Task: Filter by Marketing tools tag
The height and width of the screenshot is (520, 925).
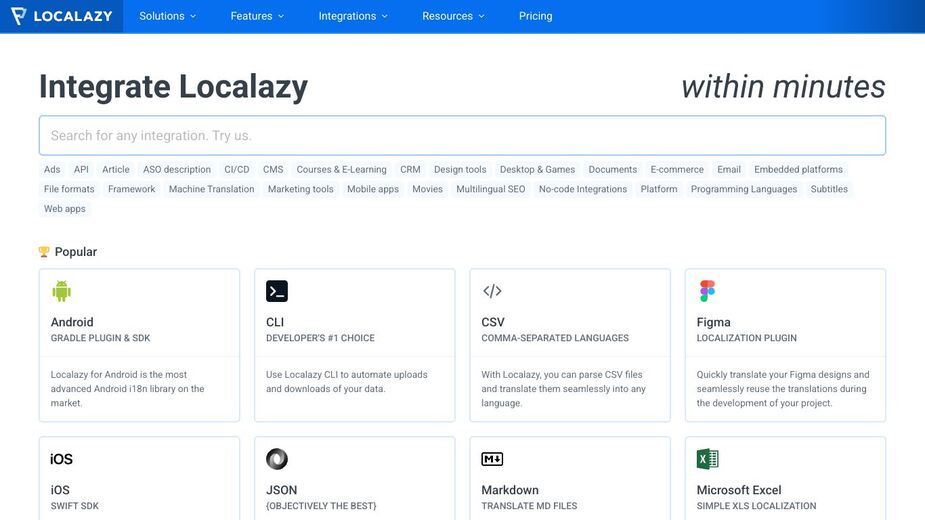Action: [301, 189]
